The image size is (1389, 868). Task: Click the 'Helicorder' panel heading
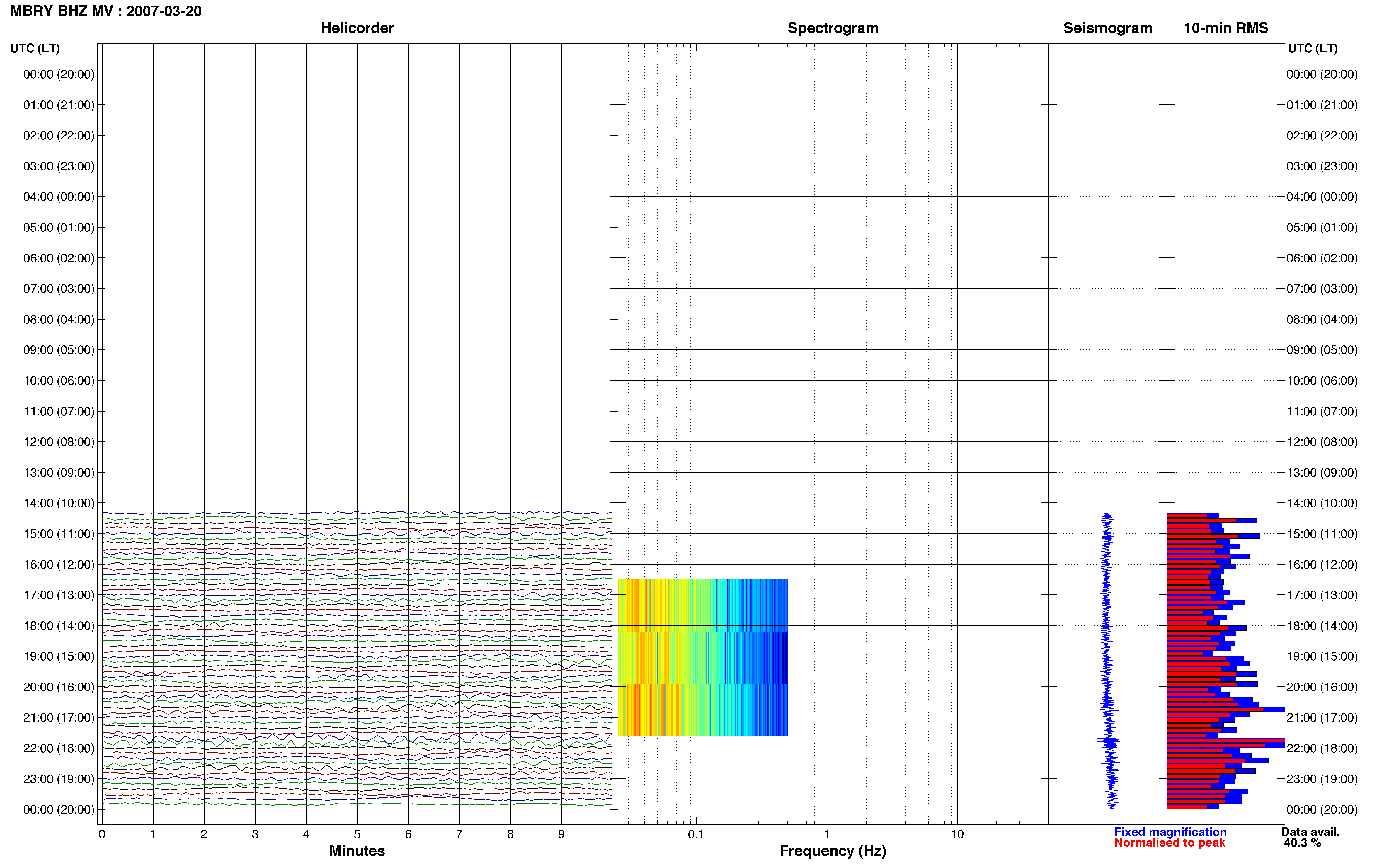coord(357,28)
